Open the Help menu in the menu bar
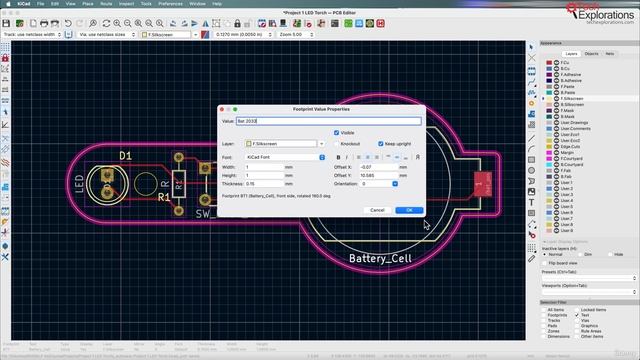This screenshot has height=360, width=640. [217, 4]
